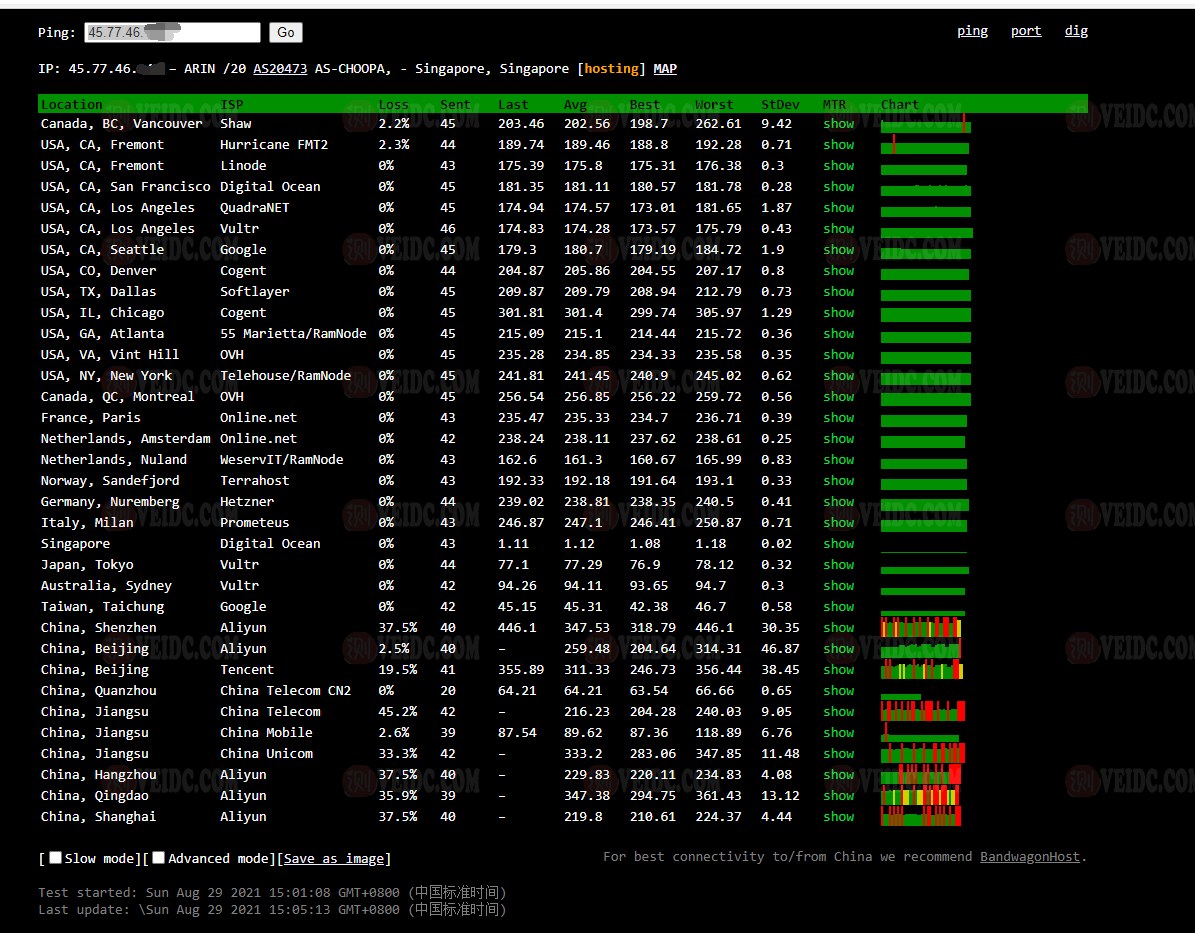Click the Save as image link
The image size is (1195, 933).
click(x=334, y=859)
